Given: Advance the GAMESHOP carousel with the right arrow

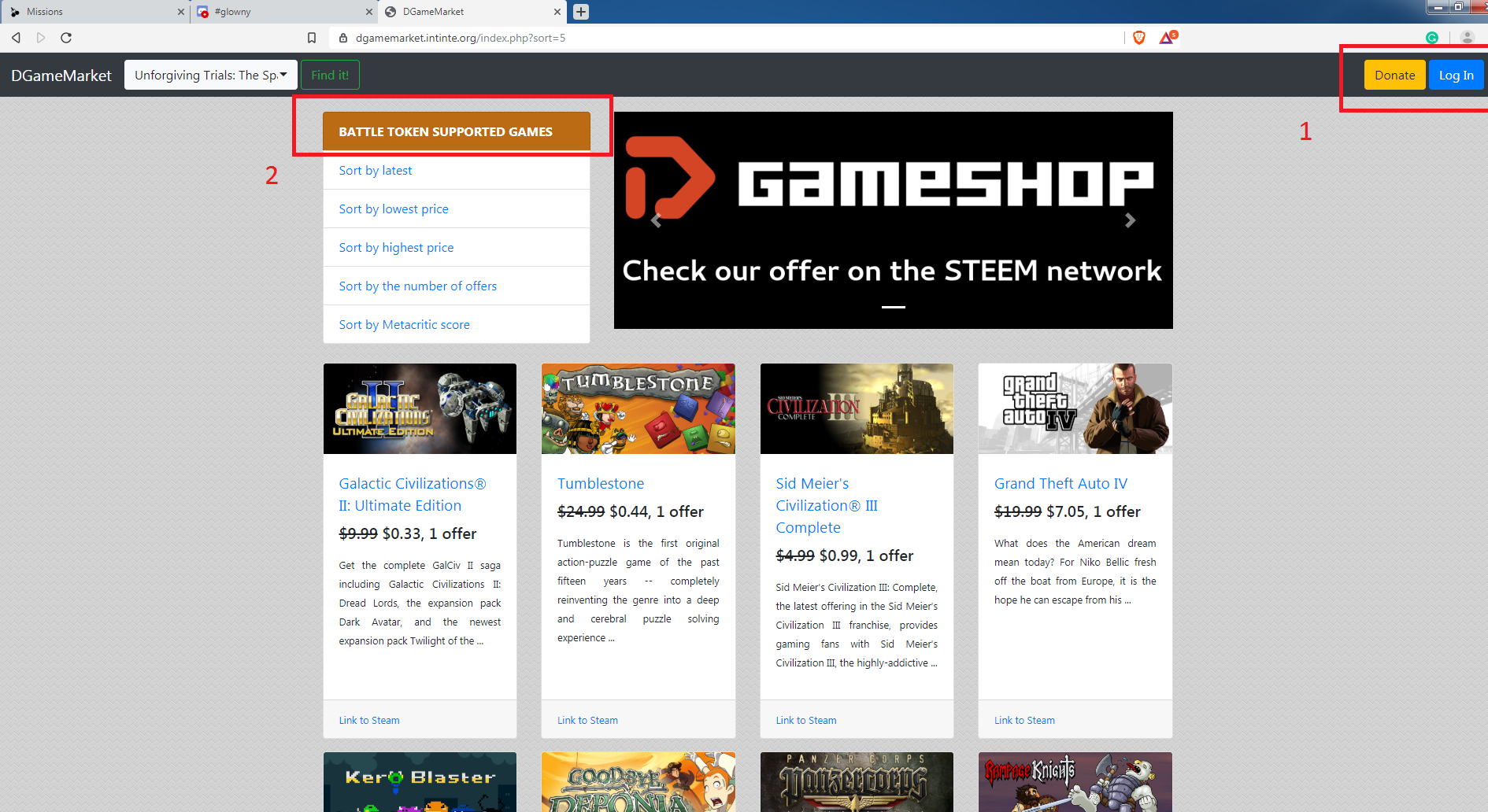Looking at the screenshot, I should point(1131,221).
